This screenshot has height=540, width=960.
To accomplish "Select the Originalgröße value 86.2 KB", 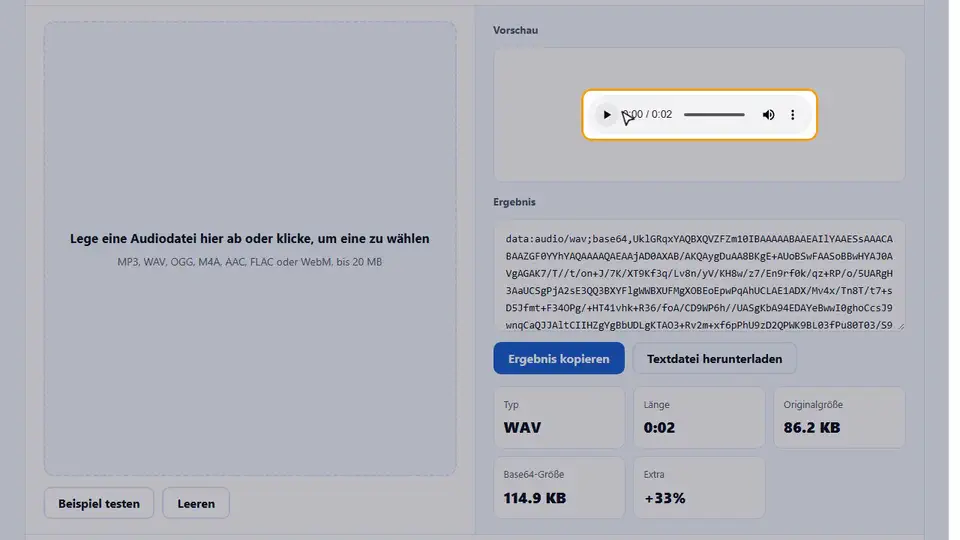I will click(x=811, y=427).
